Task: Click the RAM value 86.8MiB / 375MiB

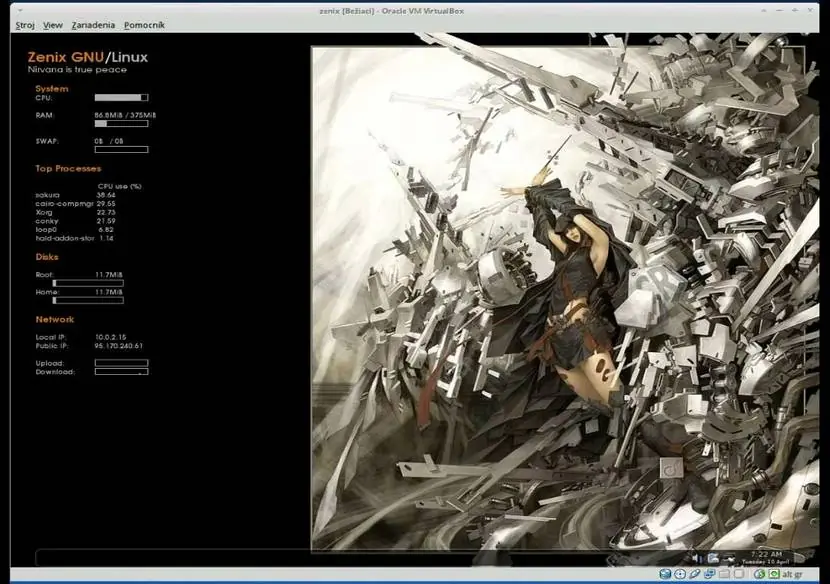Action: (x=125, y=115)
